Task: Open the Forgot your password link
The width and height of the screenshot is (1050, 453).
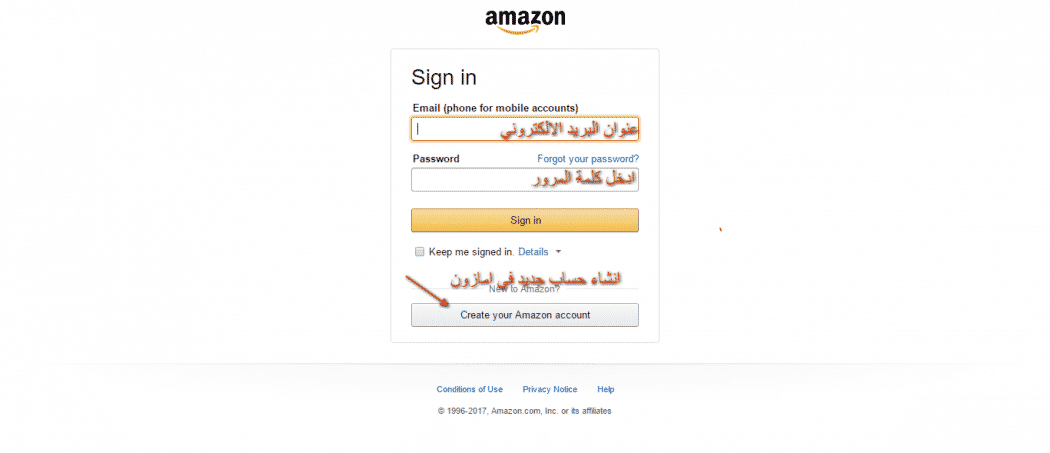Action: click(588, 159)
